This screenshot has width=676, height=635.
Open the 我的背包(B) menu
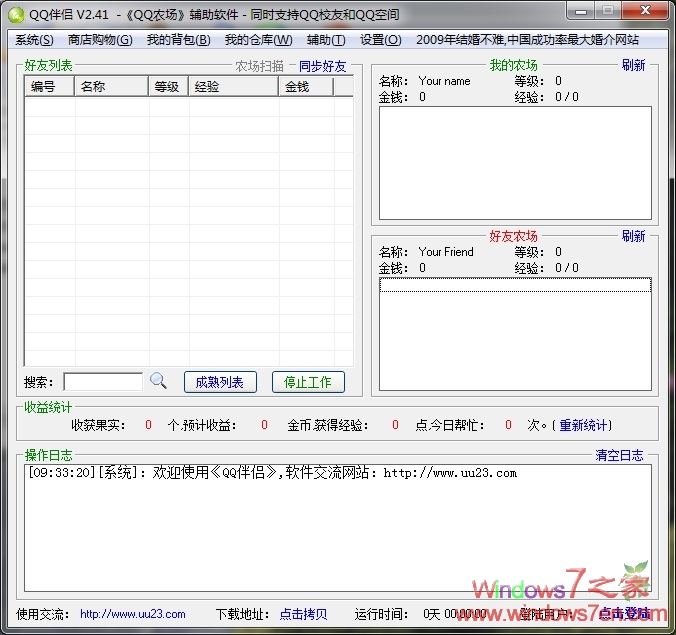click(178, 40)
